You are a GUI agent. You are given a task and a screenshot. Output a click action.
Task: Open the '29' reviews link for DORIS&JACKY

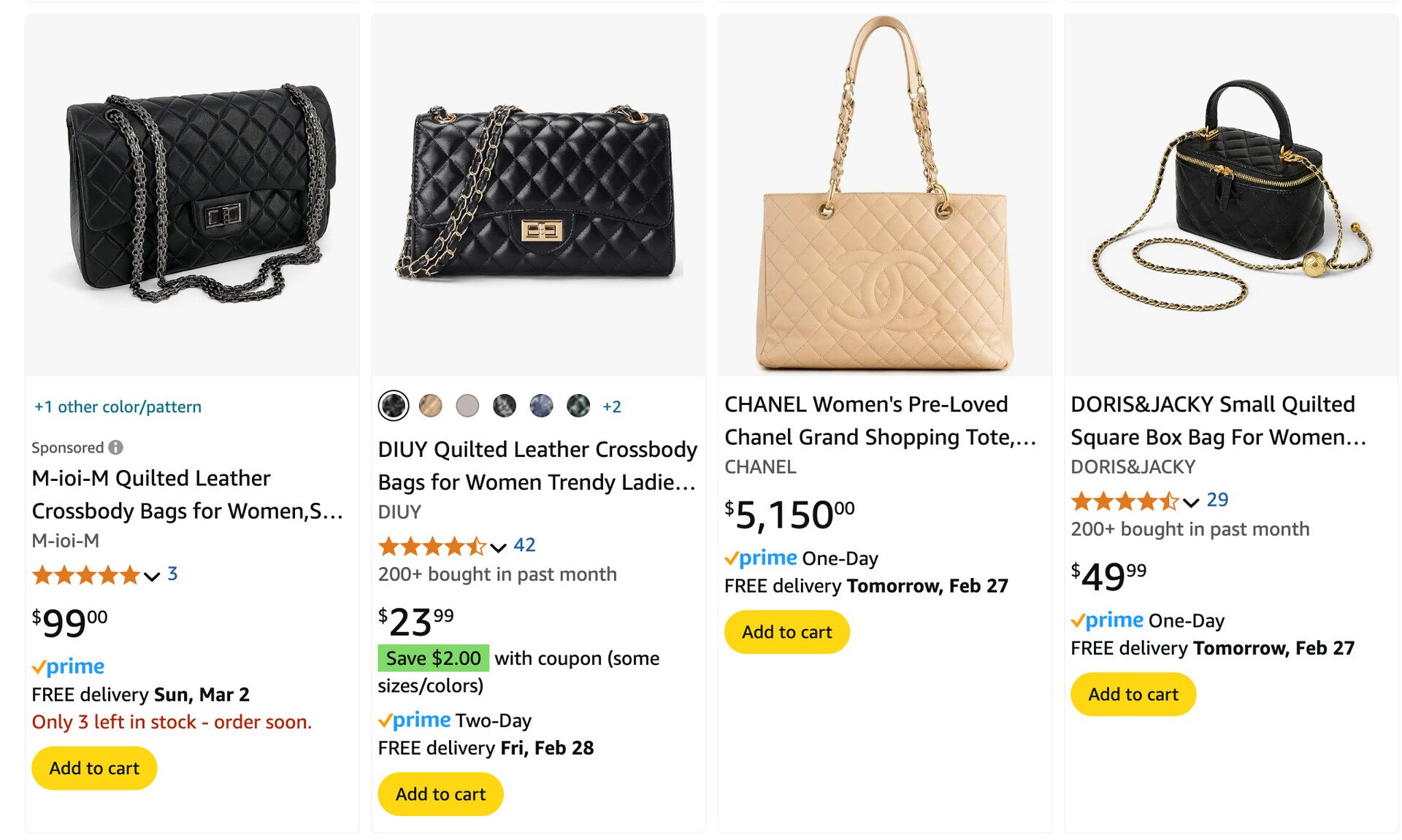(x=1216, y=499)
